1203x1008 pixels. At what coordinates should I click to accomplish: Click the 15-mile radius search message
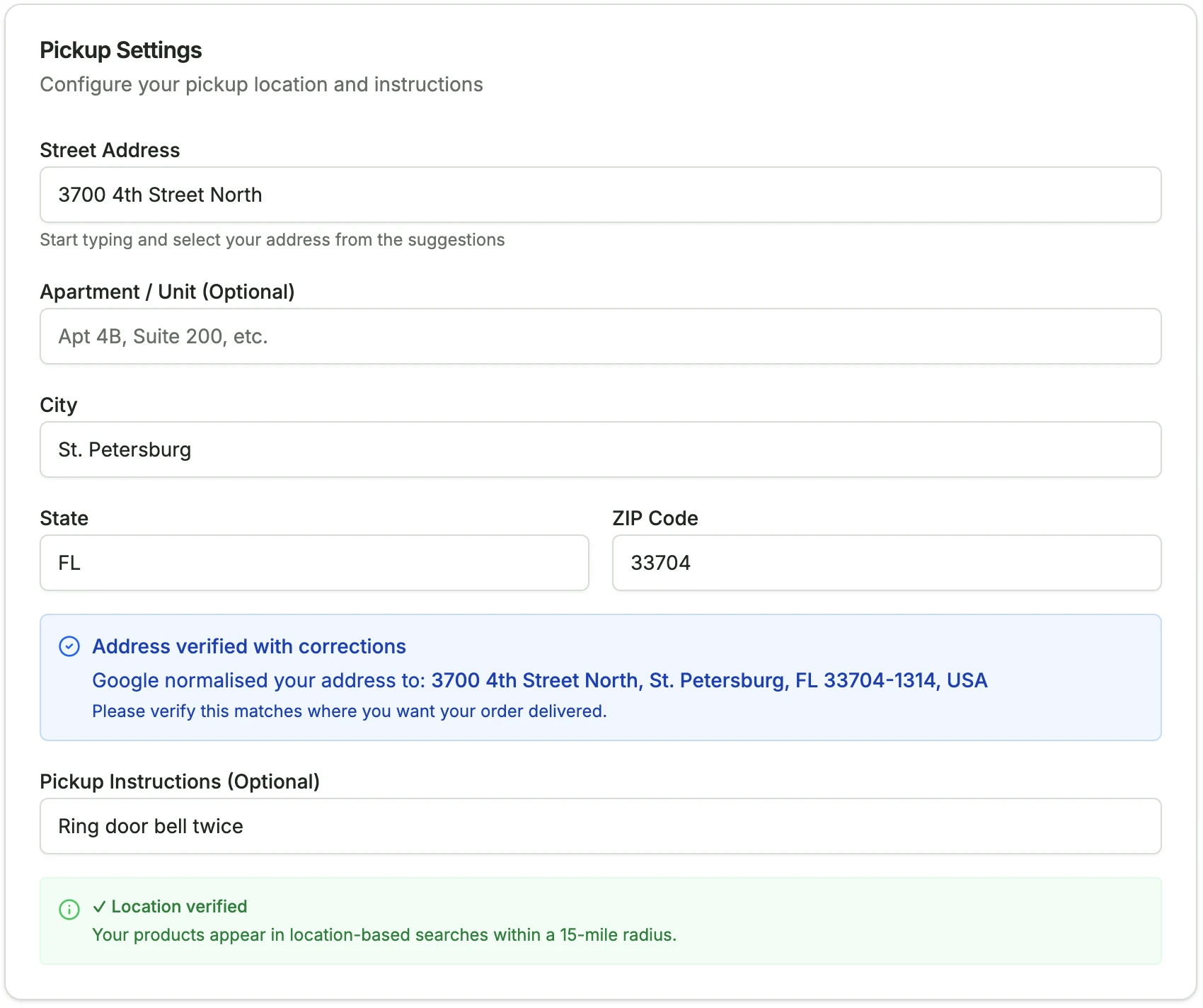(384, 935)
